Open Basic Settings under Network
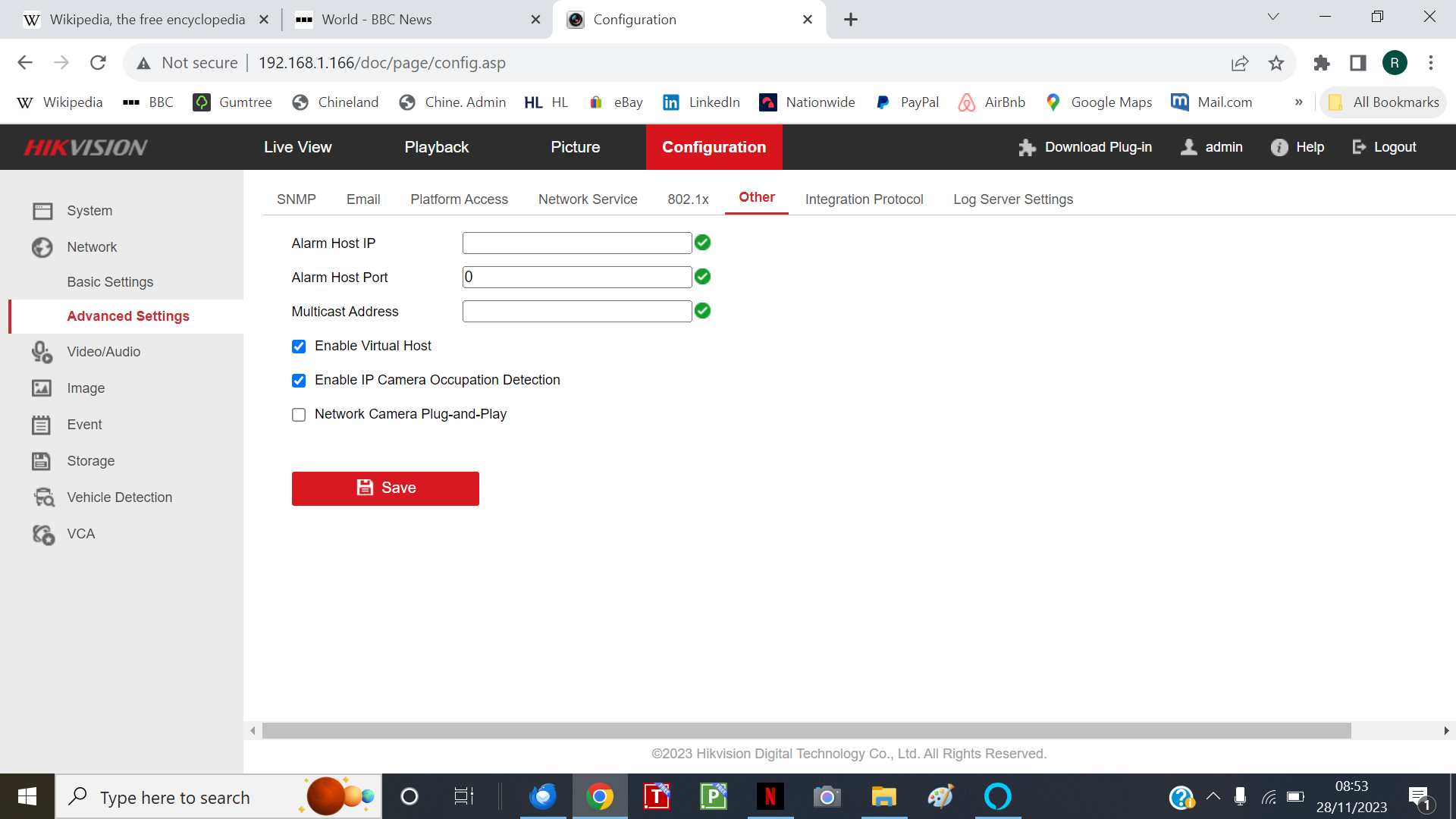1456x819 pixels. [110, 282]
